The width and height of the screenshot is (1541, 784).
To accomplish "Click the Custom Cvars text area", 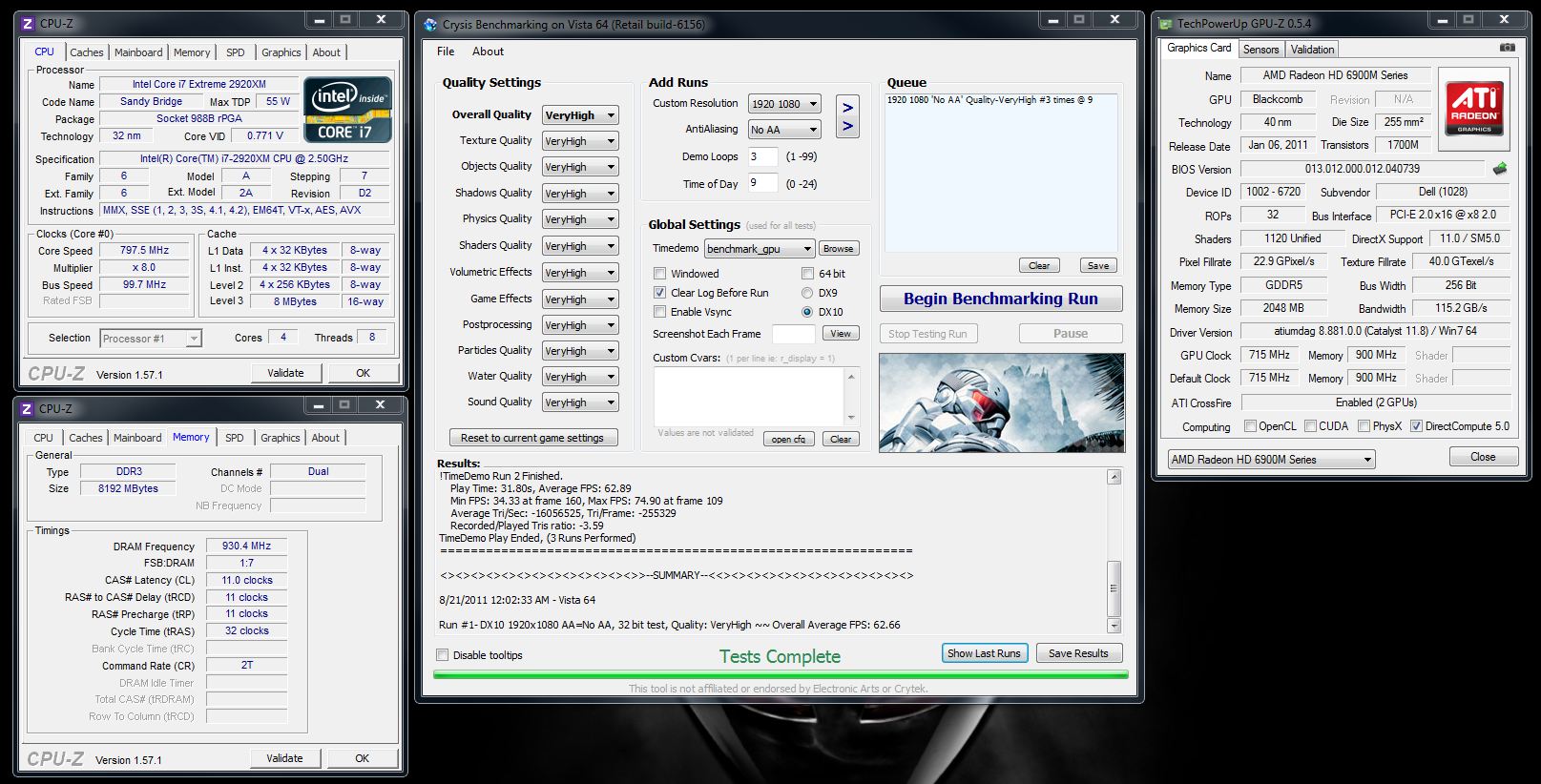I will (749, 396).
